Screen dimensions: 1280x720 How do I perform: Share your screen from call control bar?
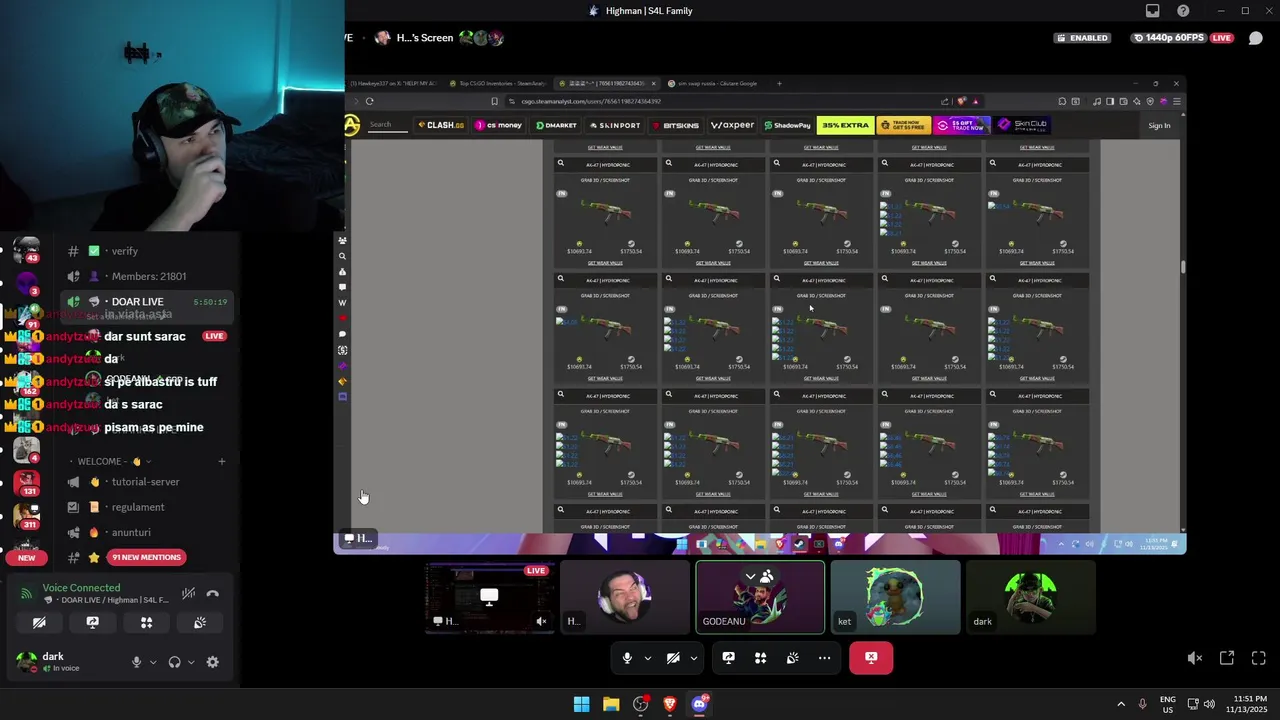(x=728, y=658)
